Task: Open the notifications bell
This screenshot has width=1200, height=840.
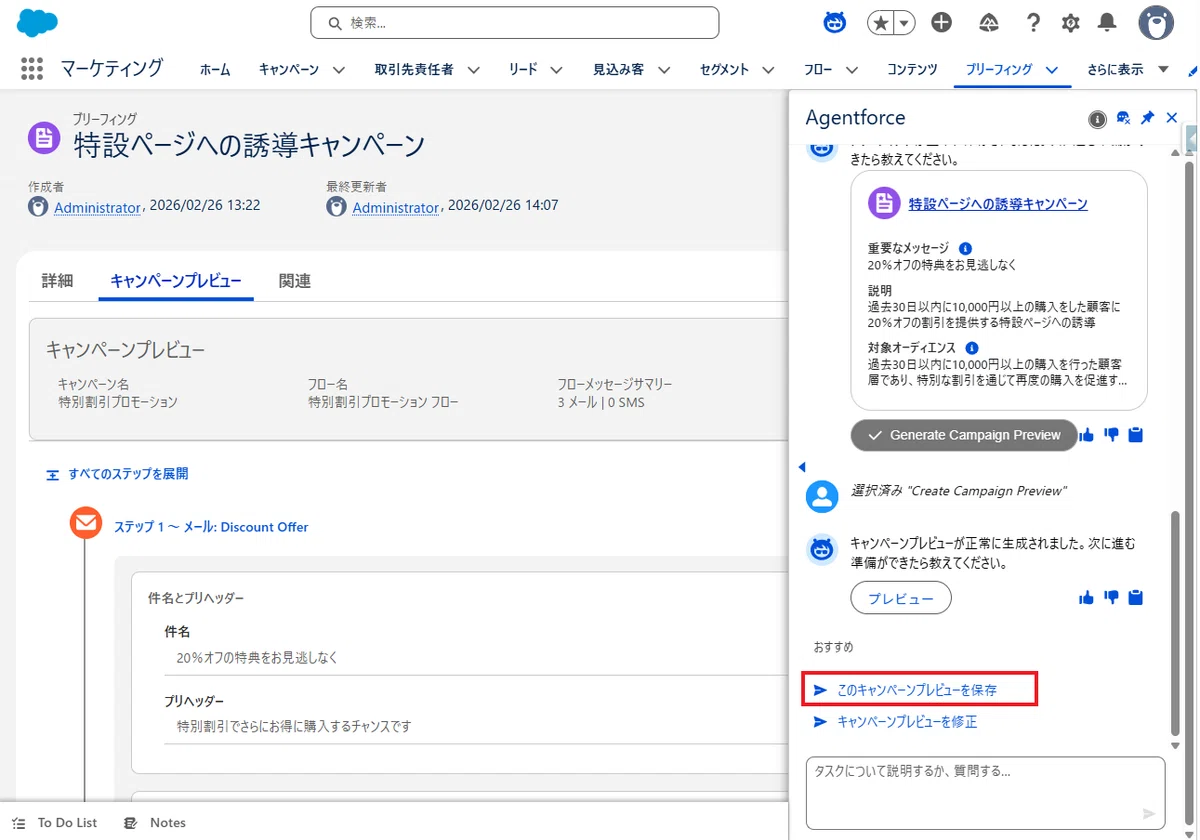Action: [1107, 22]
